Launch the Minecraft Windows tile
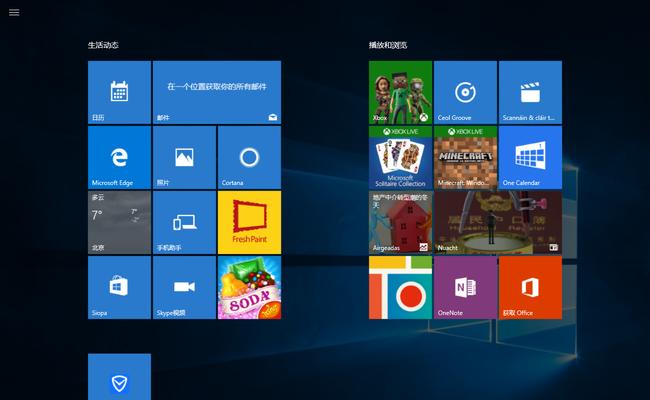The image size is (650, 400). click(x=466, y=158)
